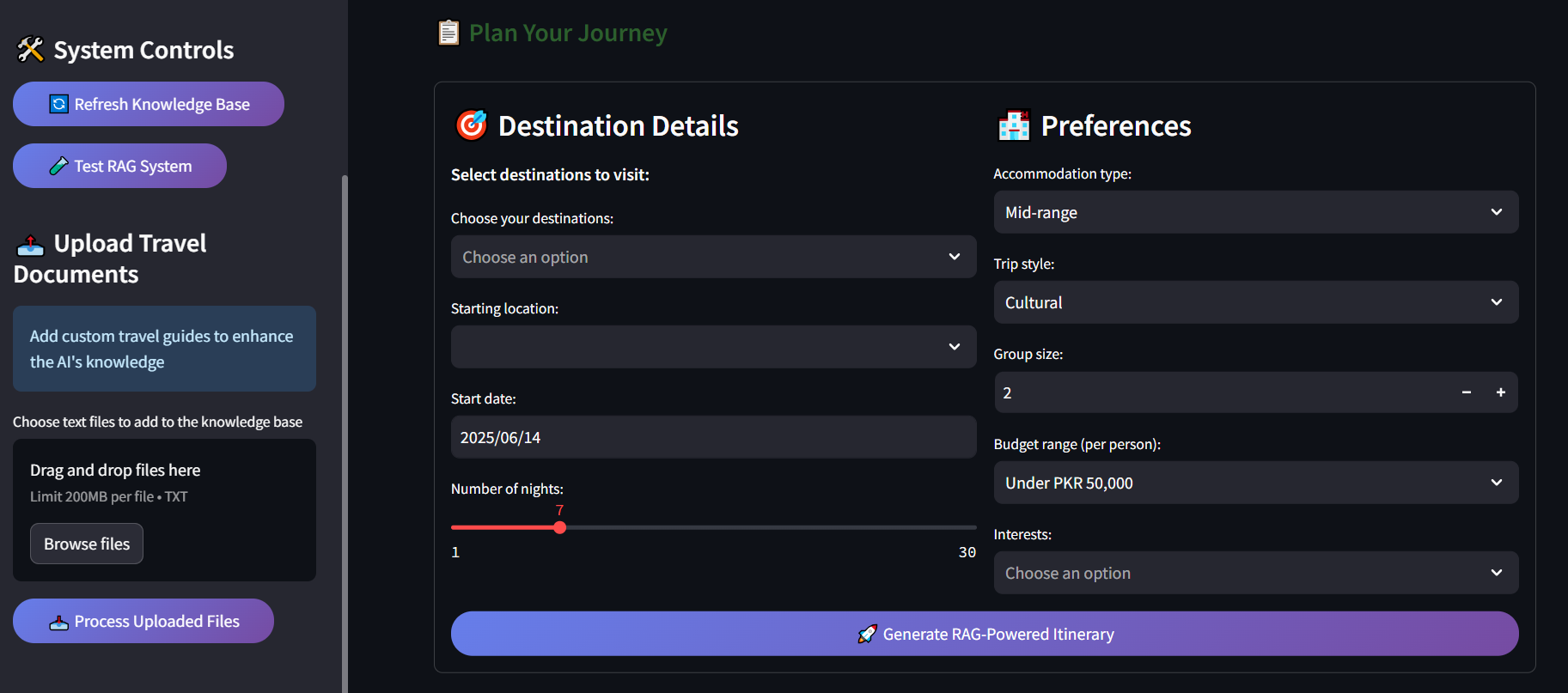This screenshot has width=1568, height=693.
Task: Click the hotel icon beside Preferences
Action: pos(1014,125)
